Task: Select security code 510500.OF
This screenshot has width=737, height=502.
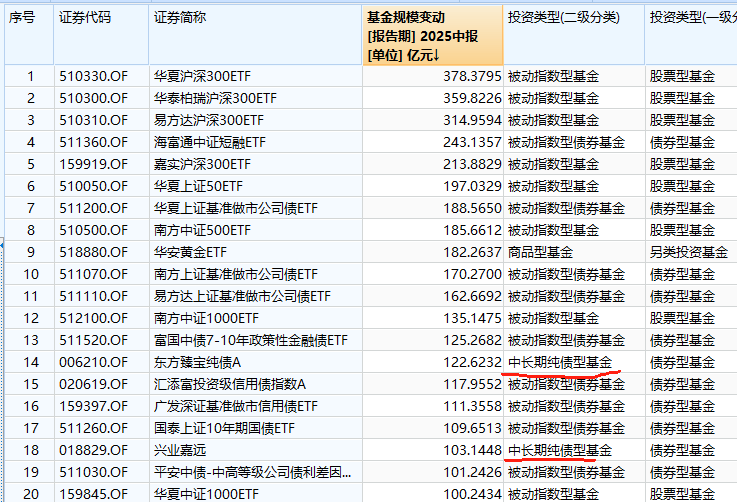Action: point(94,230)
